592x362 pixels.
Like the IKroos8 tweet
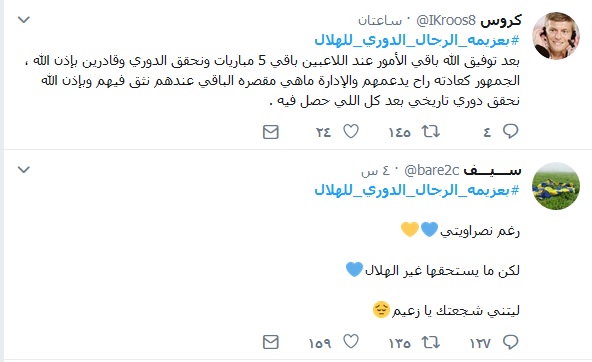(x=351, y=131)
